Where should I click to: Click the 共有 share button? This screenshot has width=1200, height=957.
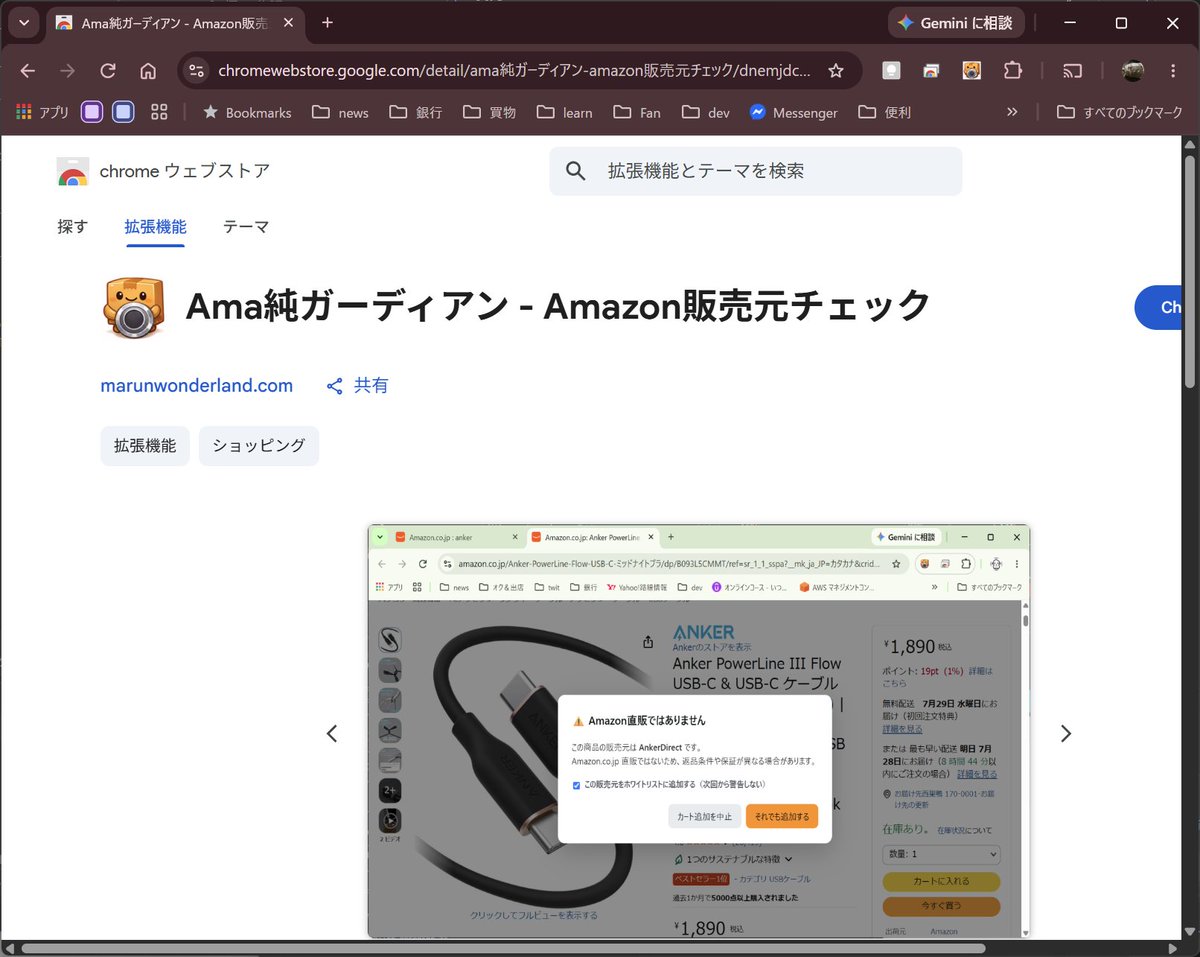tap(357, 386)
